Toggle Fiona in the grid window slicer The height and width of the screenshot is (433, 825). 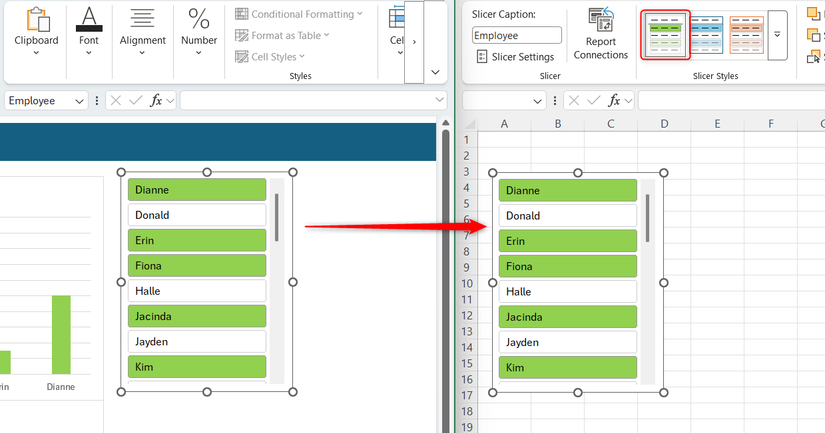point(568,266)
